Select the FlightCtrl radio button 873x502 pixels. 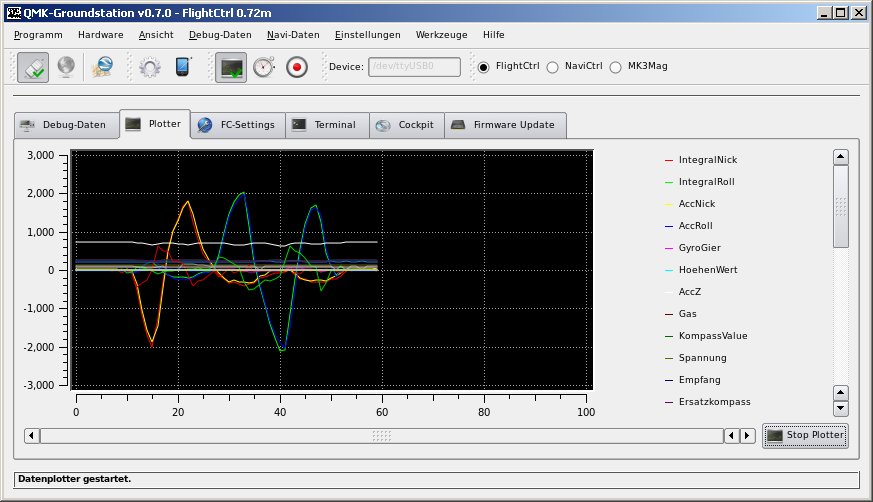[x=484, y=67]
